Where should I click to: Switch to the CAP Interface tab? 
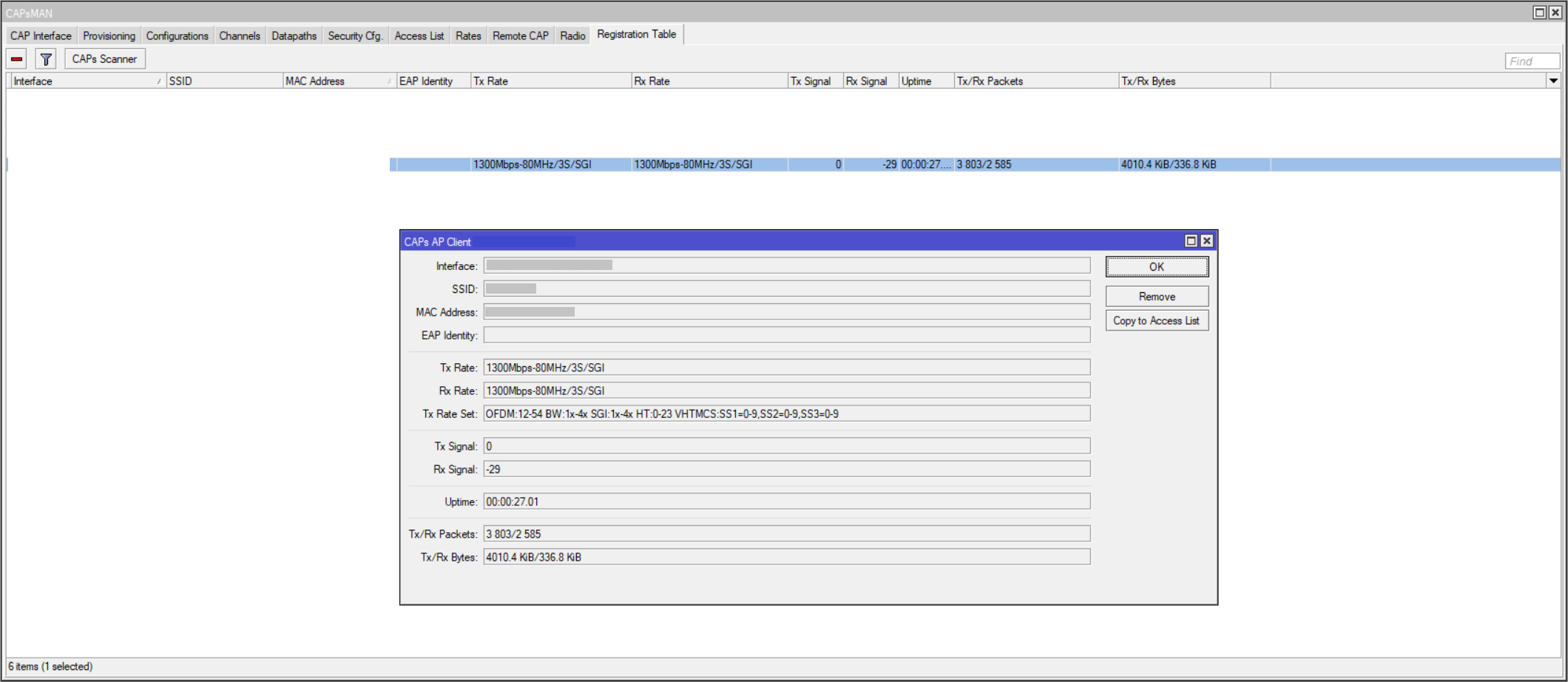pos(41,36)
